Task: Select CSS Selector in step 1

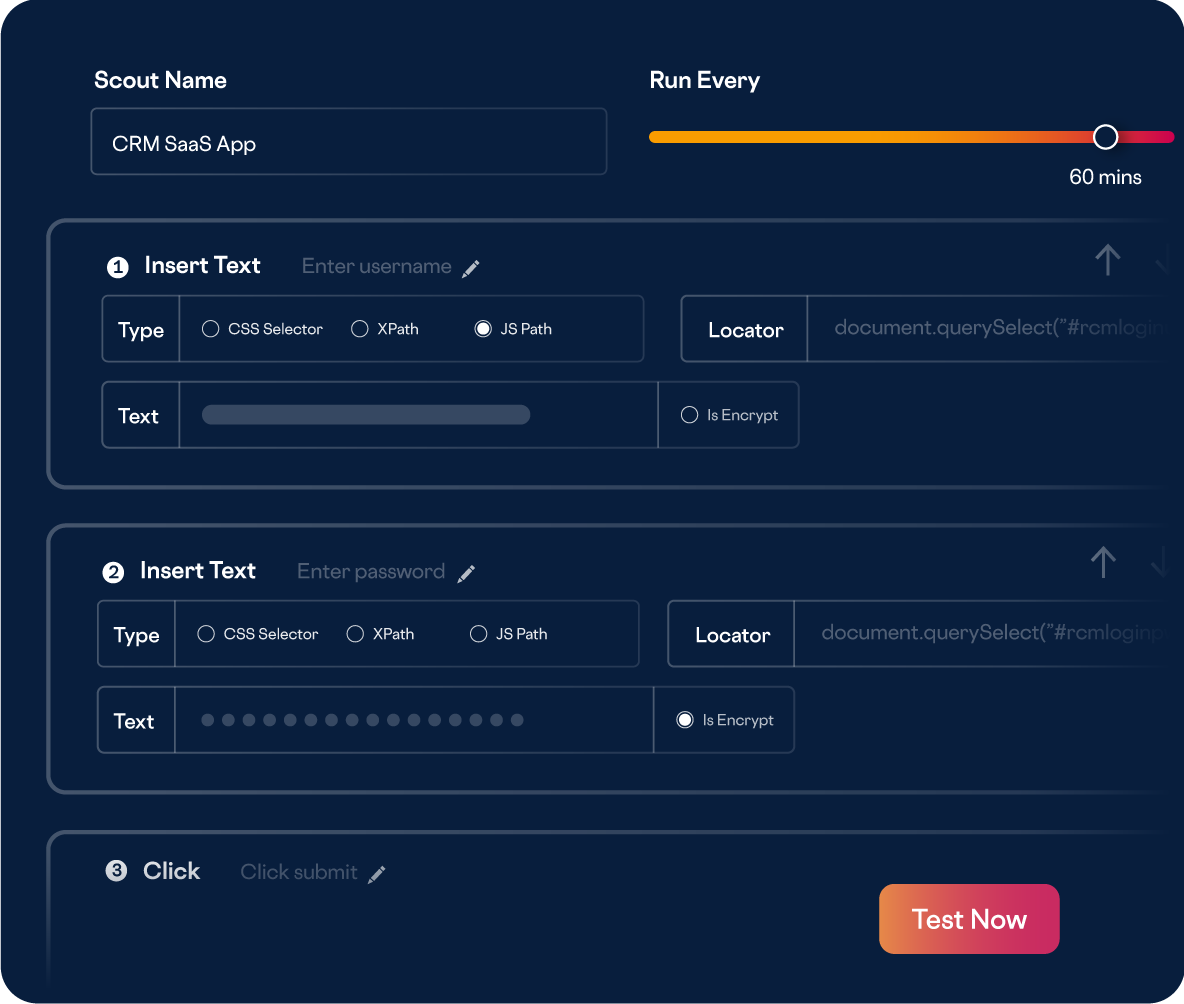Action: 211,329
